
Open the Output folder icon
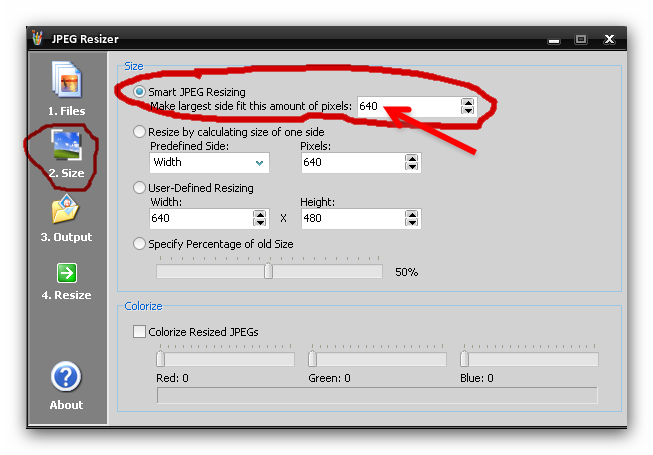(66, 210)
